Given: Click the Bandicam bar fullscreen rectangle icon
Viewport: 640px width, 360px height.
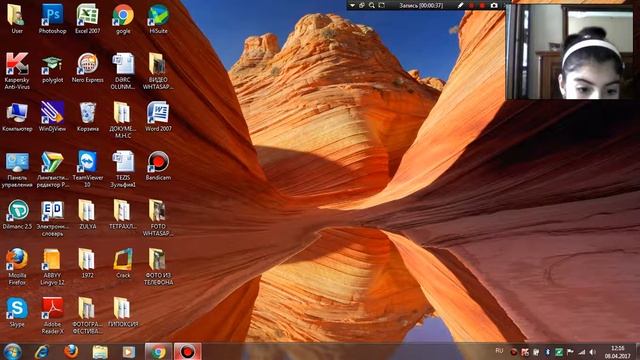Looking at the screenshot, I should coord(382,5).
